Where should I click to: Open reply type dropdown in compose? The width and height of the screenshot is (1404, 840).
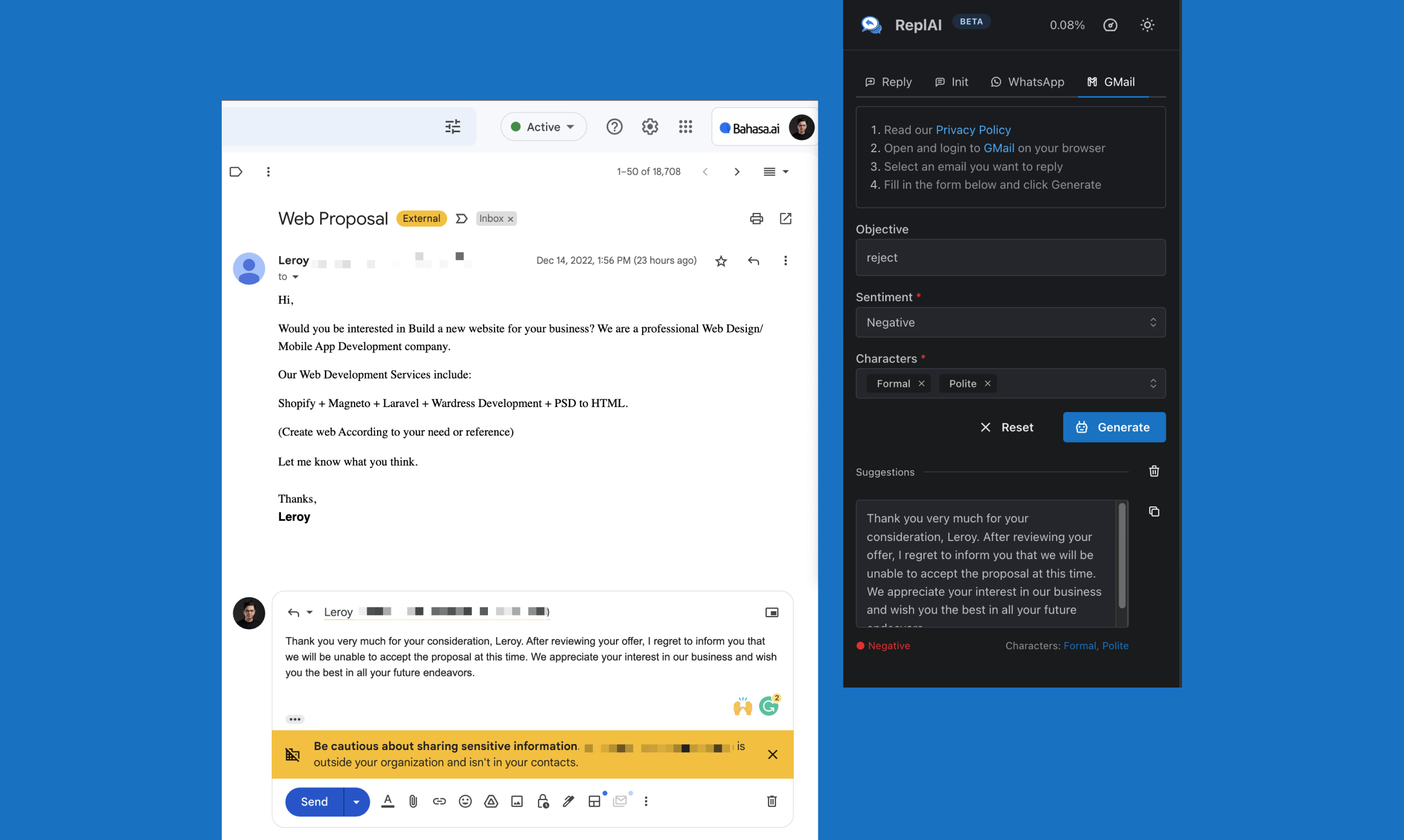click(x=310, y=612)
